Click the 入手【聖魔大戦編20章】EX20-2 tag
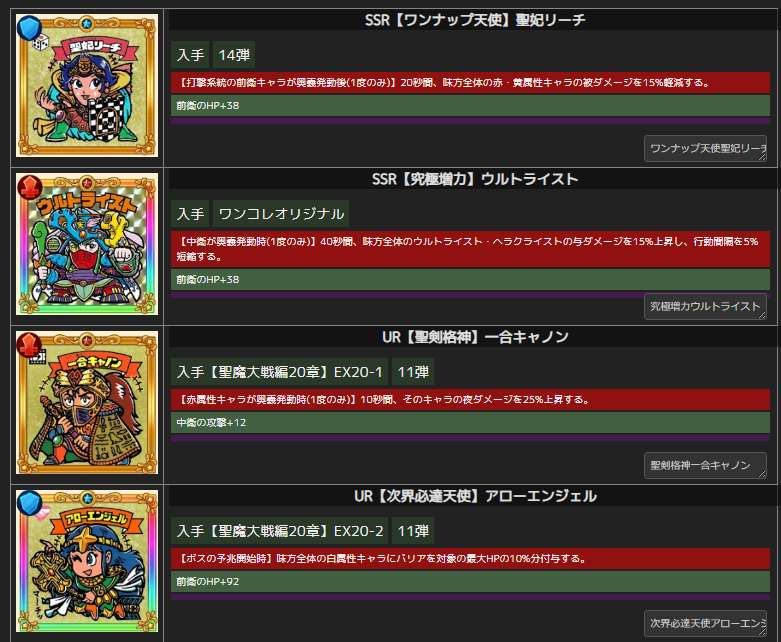This screenshot has width=781, height=642. pos(280,531)
